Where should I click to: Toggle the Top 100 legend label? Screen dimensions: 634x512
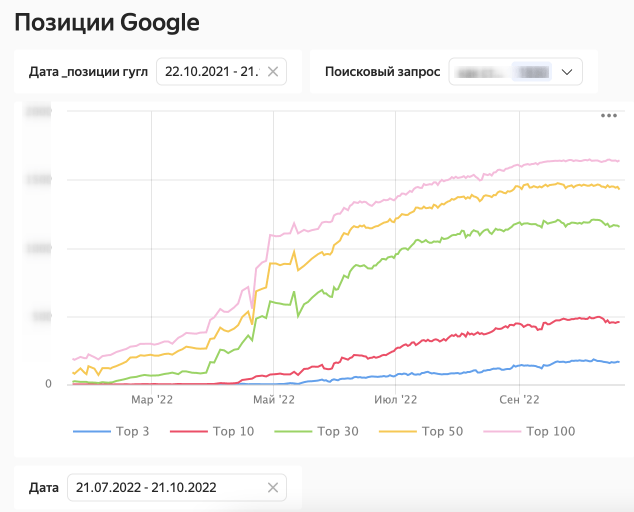(x=551, y=432)
